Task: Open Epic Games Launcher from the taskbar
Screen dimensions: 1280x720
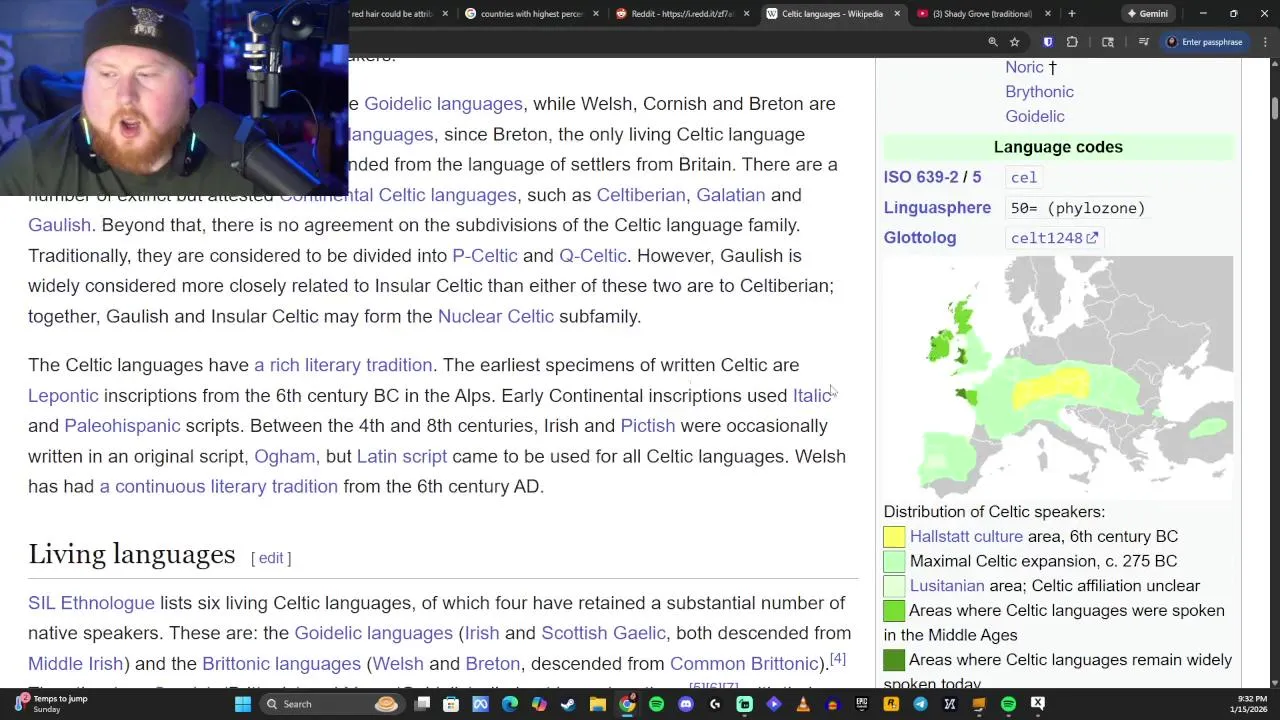Action: click(861, 704)
